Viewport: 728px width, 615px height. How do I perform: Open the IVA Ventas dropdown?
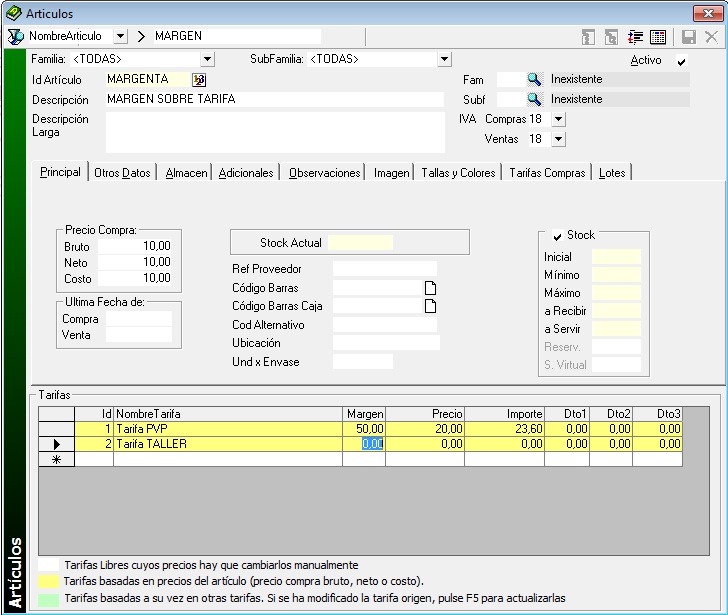point(559,139)
